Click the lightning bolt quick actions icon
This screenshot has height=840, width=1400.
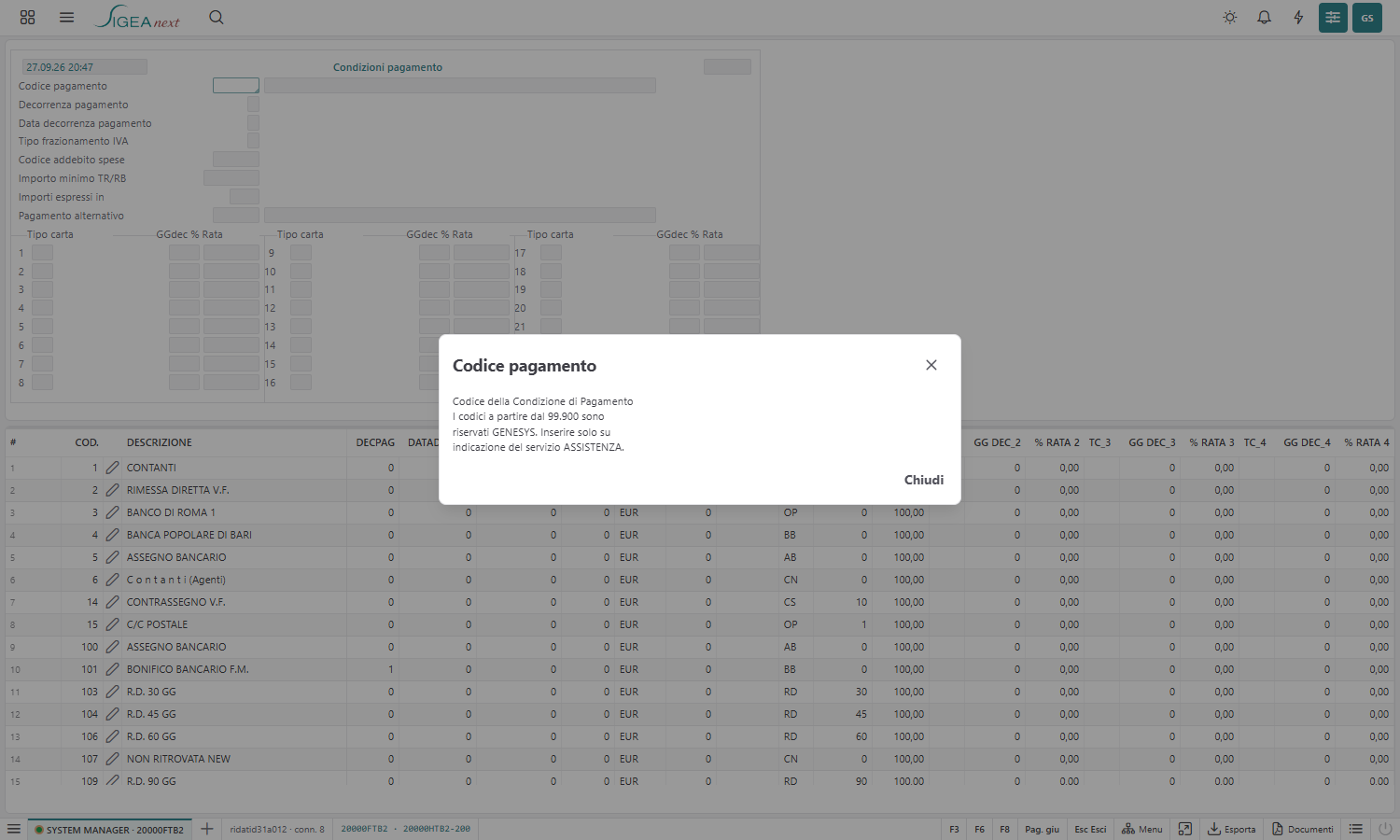click(1298, 17)
